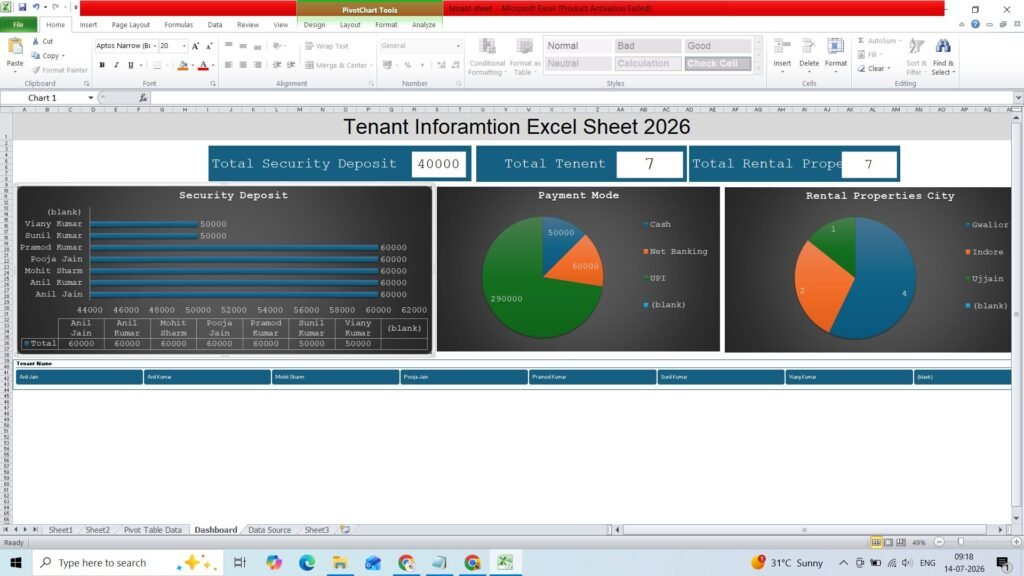Open the Insert cells button
The image size is (1024, 576).
[782, 54]
